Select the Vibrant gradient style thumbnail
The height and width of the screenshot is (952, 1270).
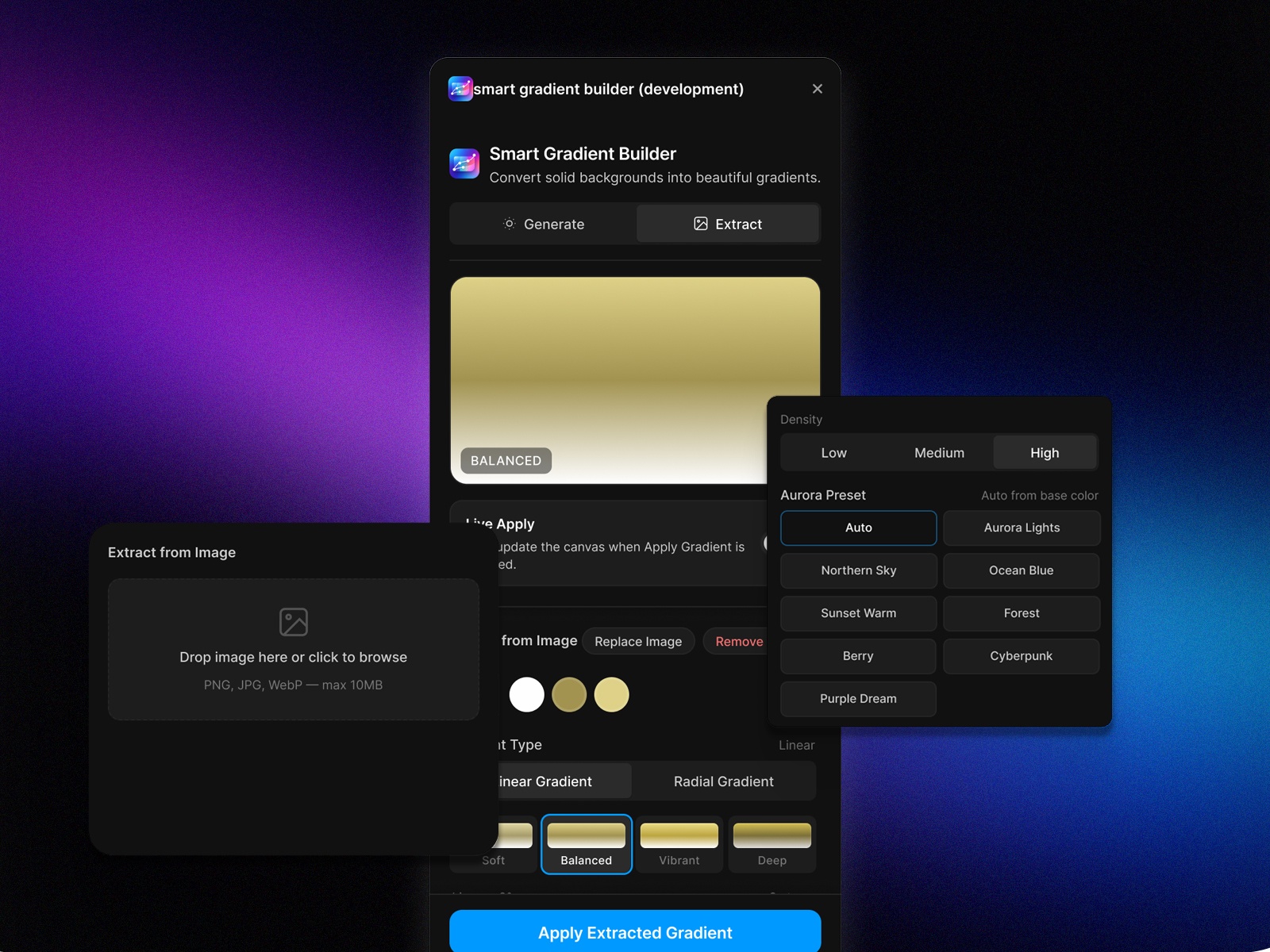click(679, 844)
